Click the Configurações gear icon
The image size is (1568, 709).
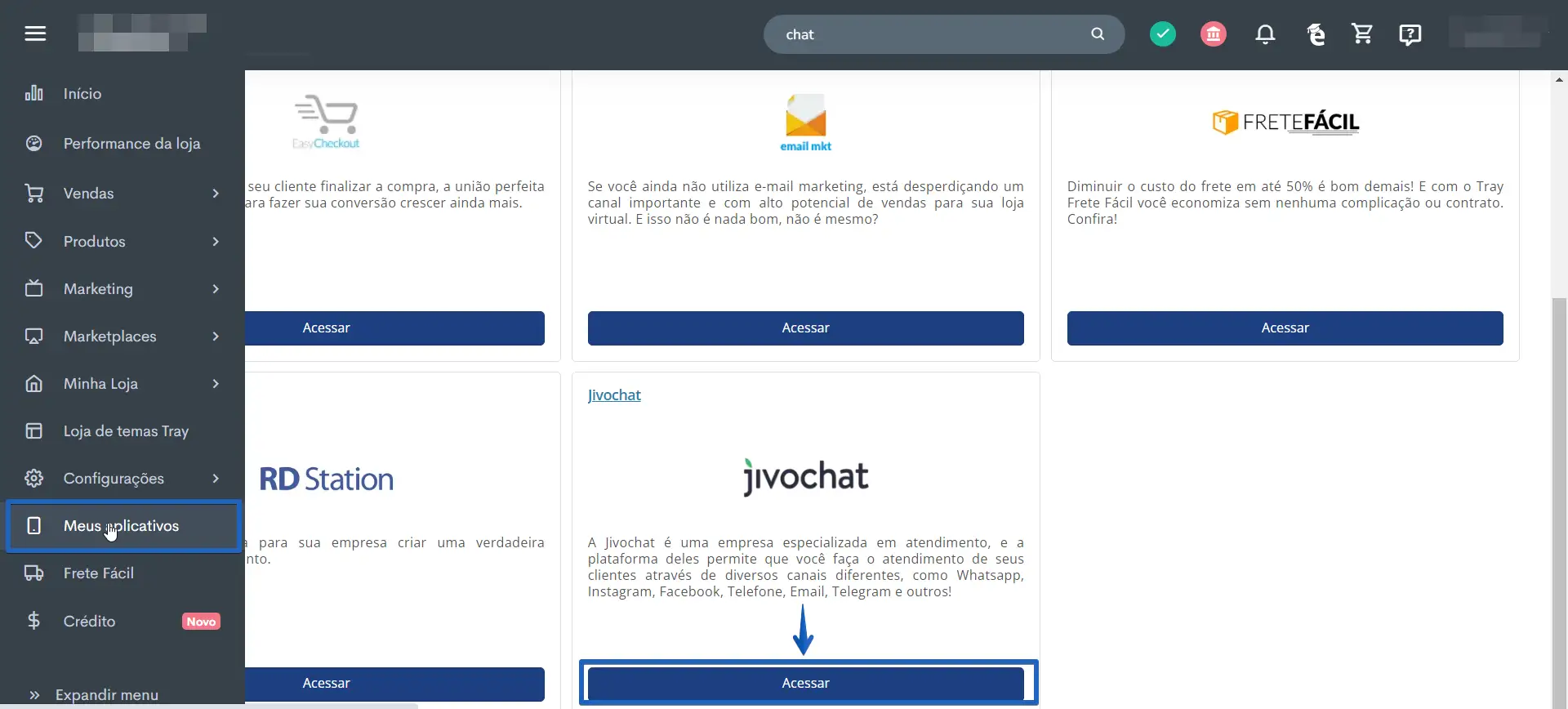point(33,478)
